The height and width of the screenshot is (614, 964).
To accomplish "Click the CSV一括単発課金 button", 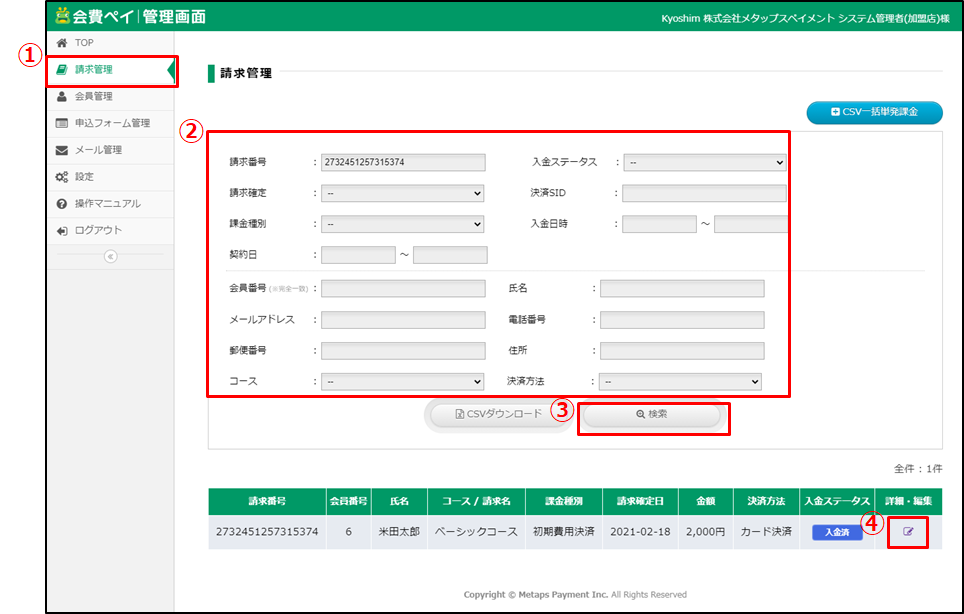I will click(874, 112).
